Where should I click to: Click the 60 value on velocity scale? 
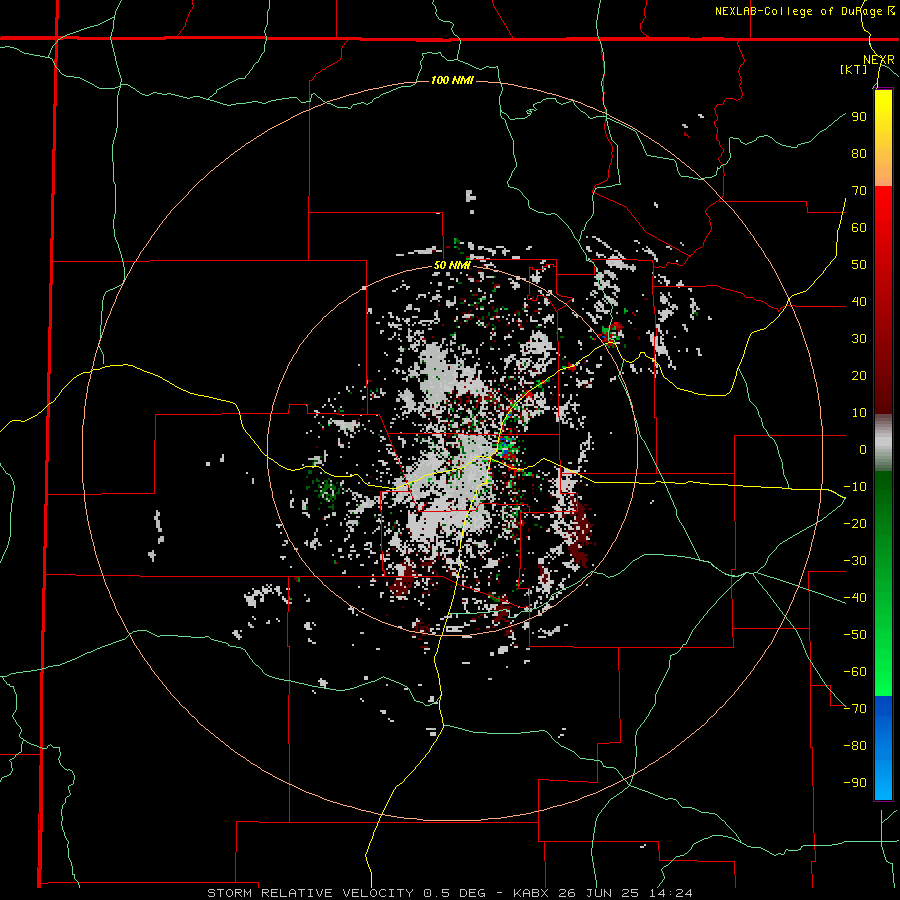(859, 228)
